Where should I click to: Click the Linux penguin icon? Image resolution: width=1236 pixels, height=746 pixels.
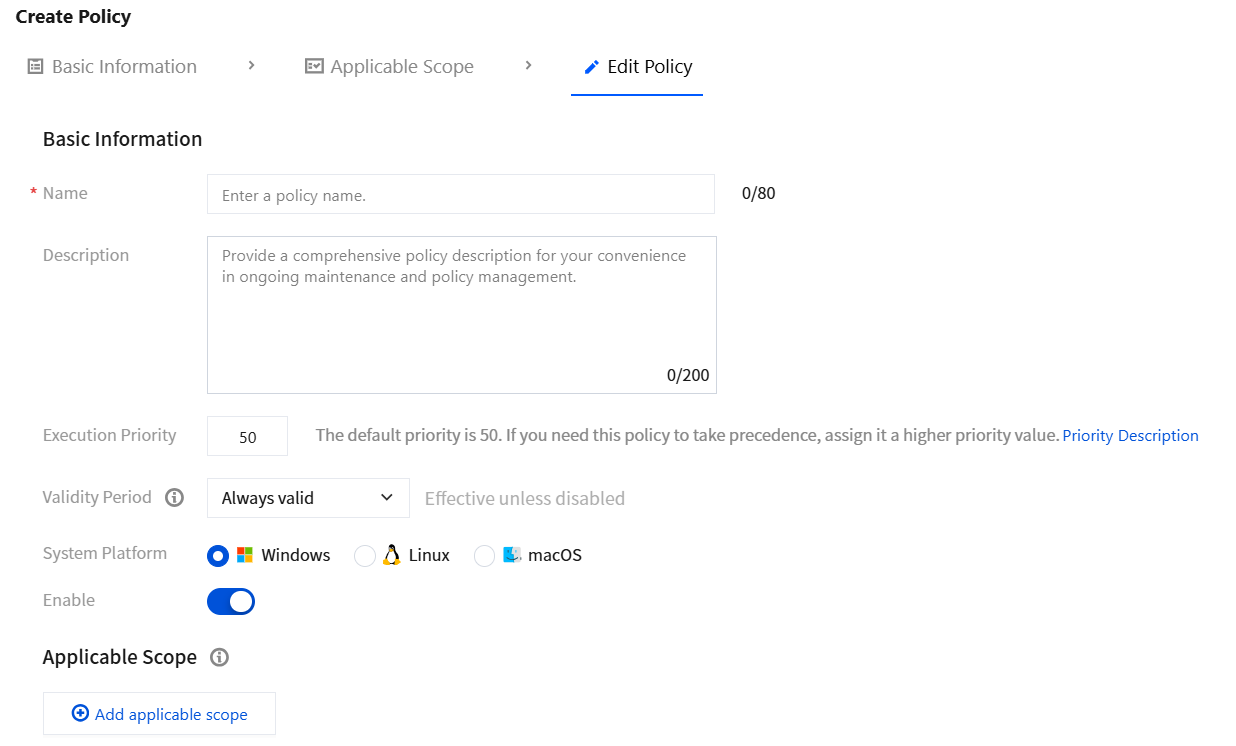[x=392, y=555]
